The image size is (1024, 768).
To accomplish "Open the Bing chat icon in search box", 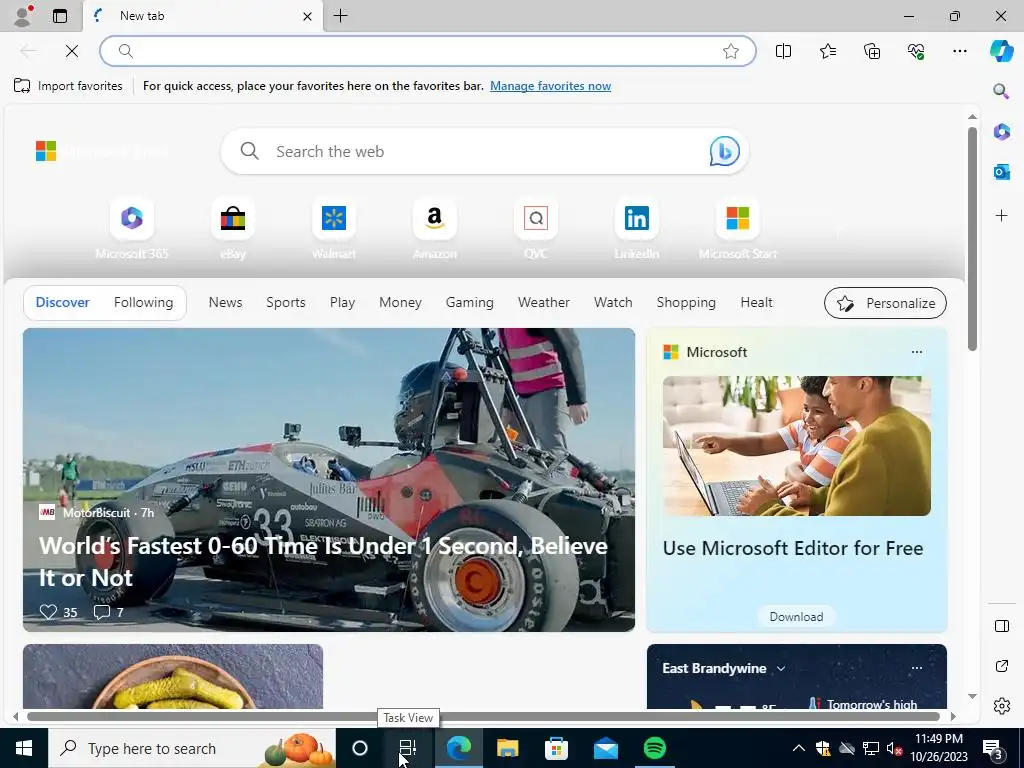I will coord(724,151).
